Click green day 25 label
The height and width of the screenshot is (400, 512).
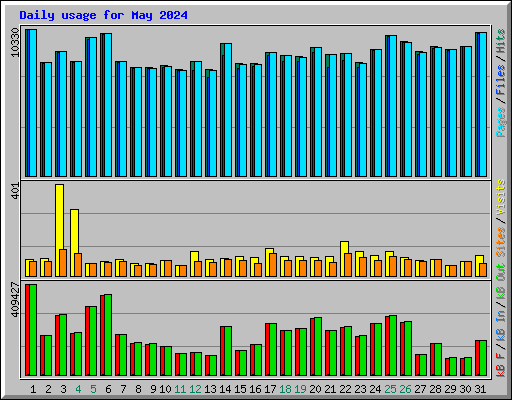pos(390,389)
